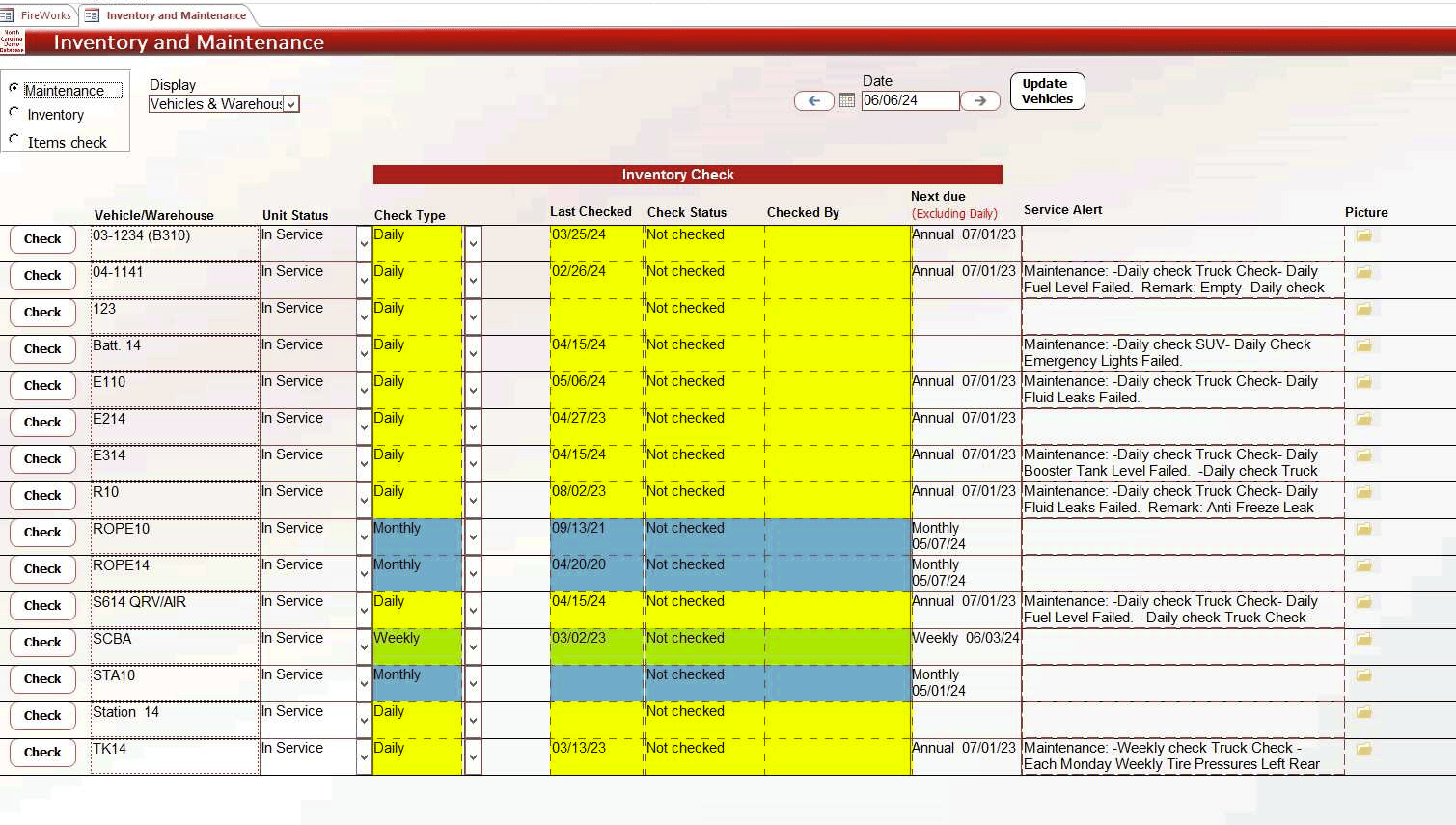This screenshot has width=1456, height=825.
Task: Open picture folder icon for vehicle 123
Action: [1363, 309]
